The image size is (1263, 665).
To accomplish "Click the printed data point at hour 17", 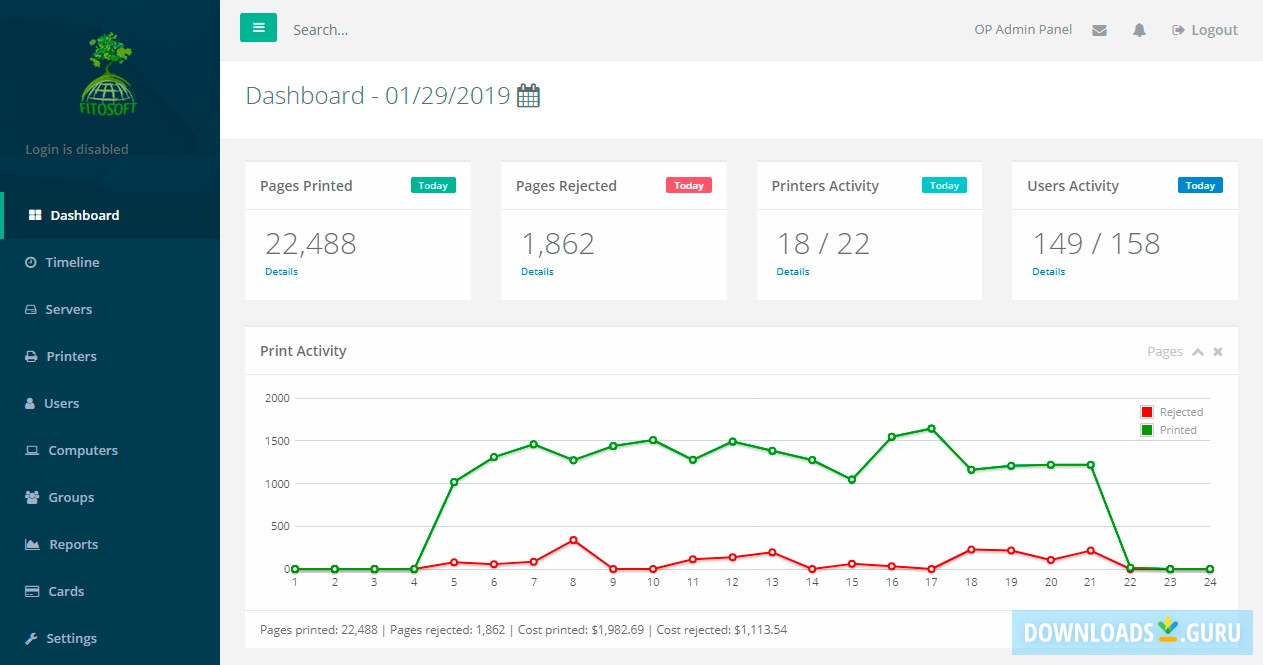I will 931,428.
